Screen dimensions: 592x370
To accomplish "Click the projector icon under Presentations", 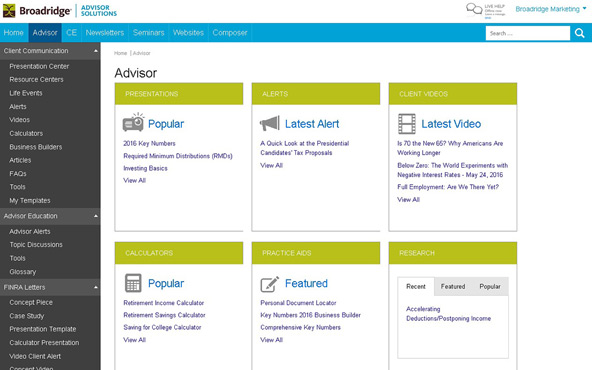I will coord(133,122).
